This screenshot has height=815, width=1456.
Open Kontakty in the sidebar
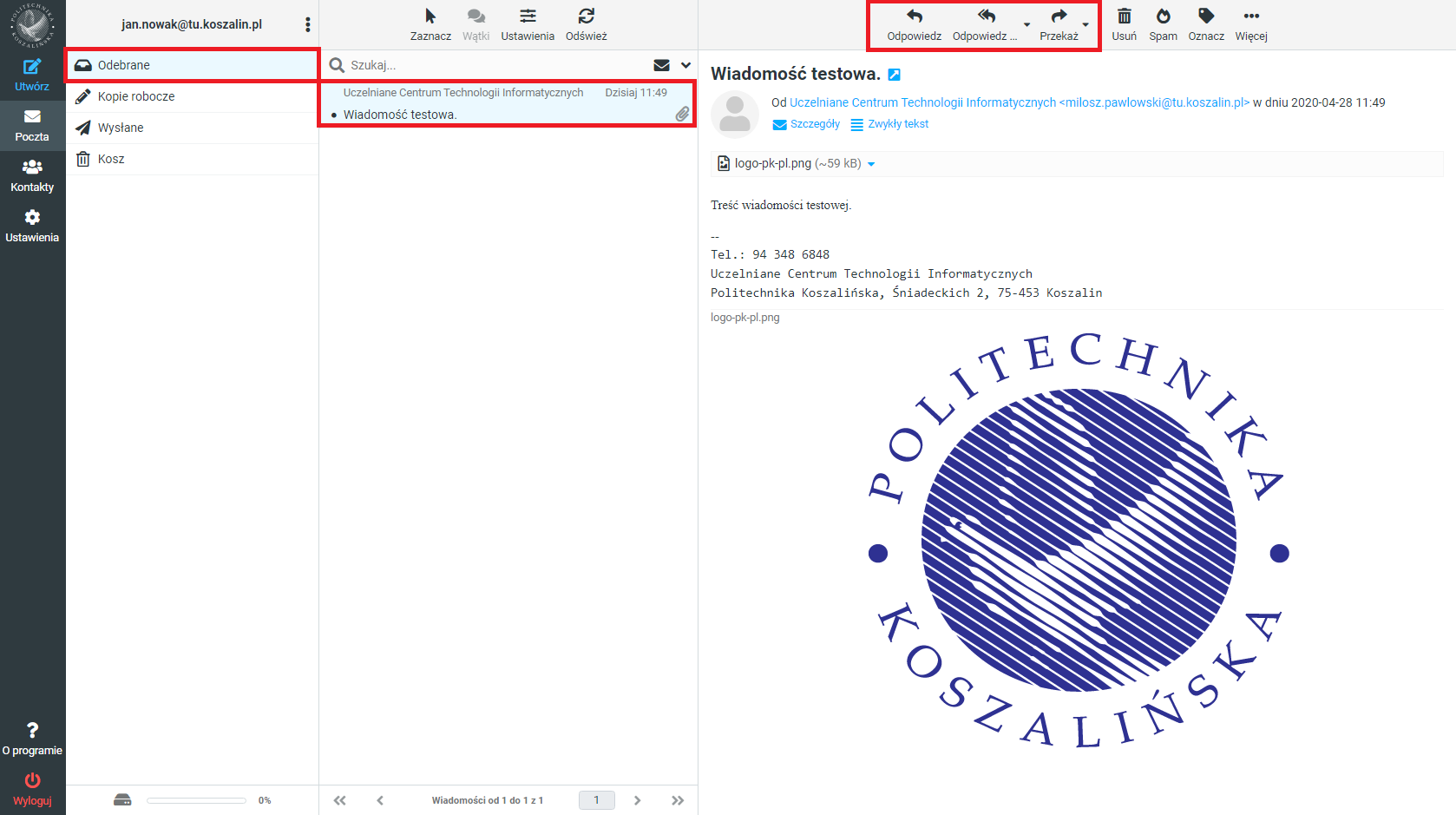click(32, 175)
